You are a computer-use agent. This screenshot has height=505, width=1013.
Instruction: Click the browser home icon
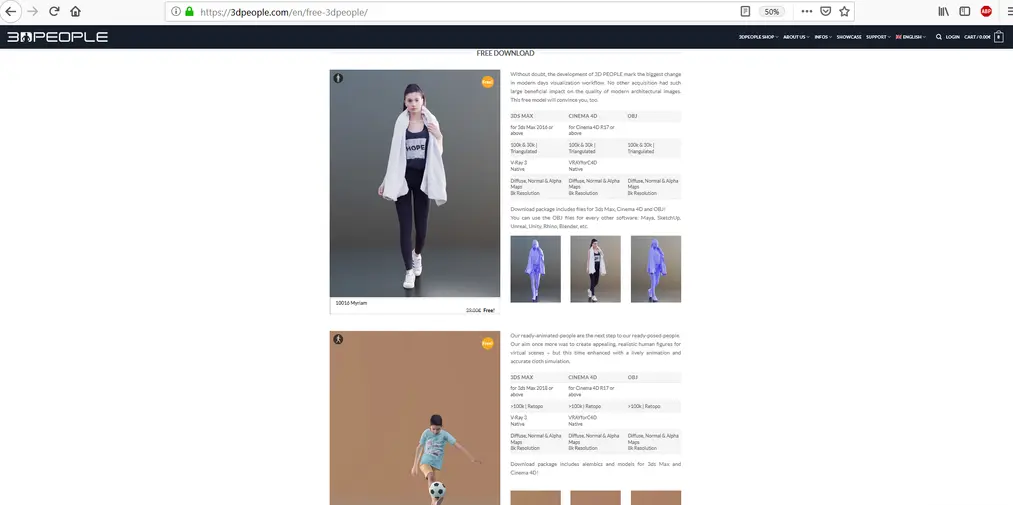[75, 11]
